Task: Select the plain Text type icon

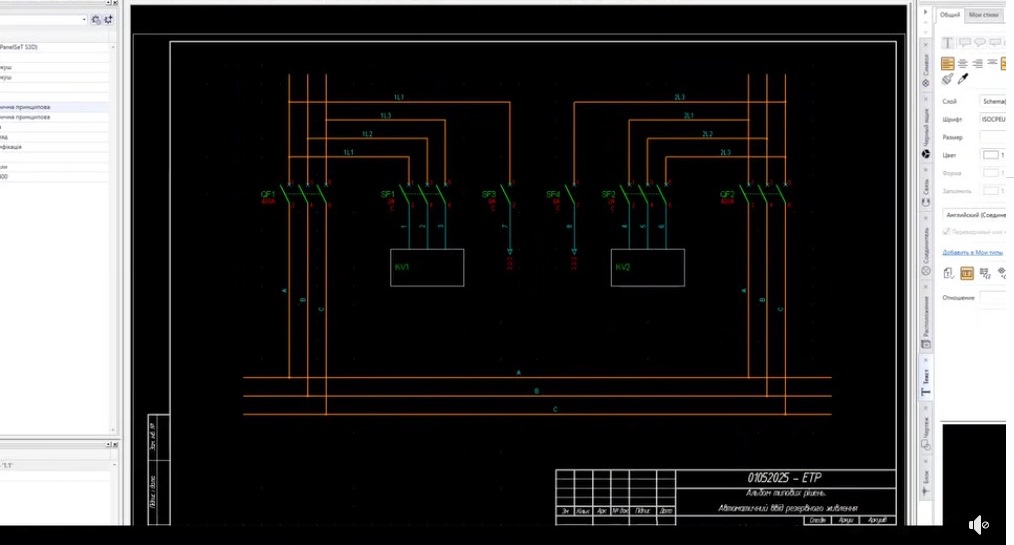Action: (947, 43)
